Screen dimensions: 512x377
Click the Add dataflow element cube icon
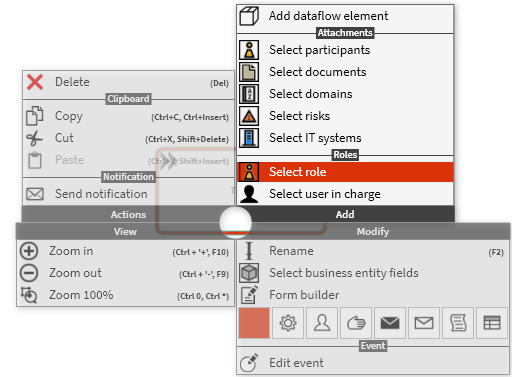coord(249,16)
